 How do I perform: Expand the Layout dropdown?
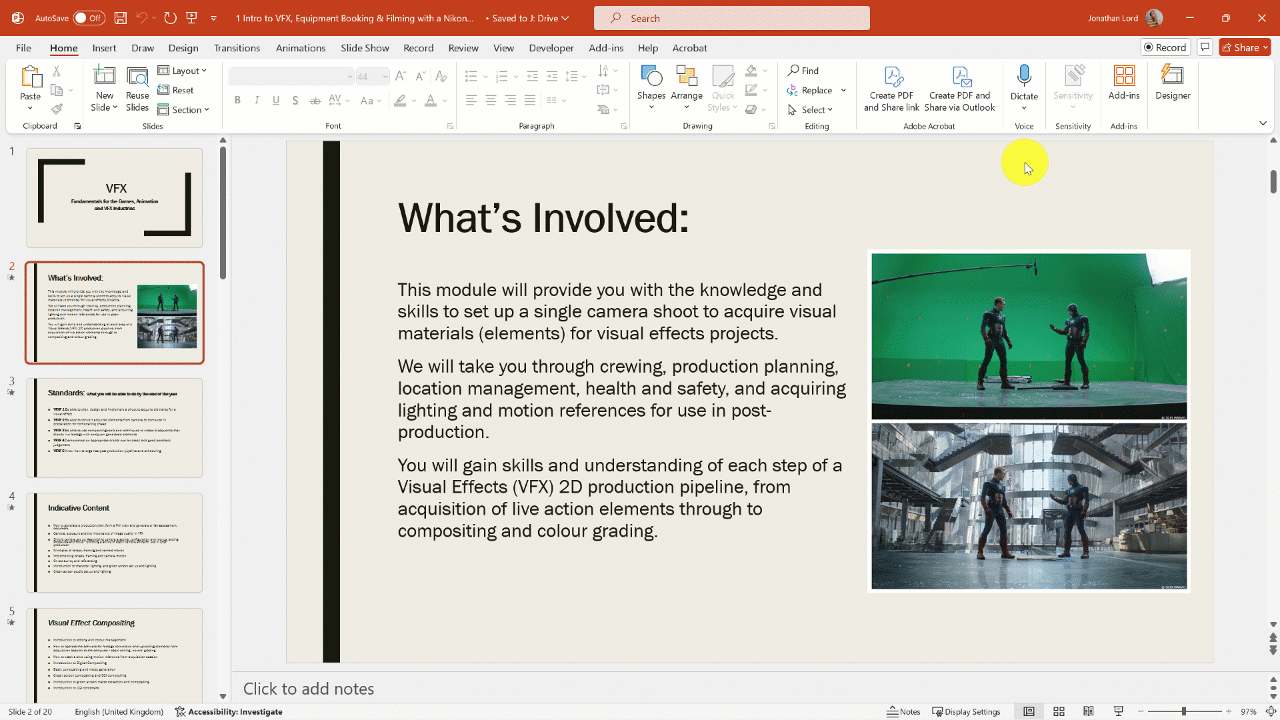183,71
